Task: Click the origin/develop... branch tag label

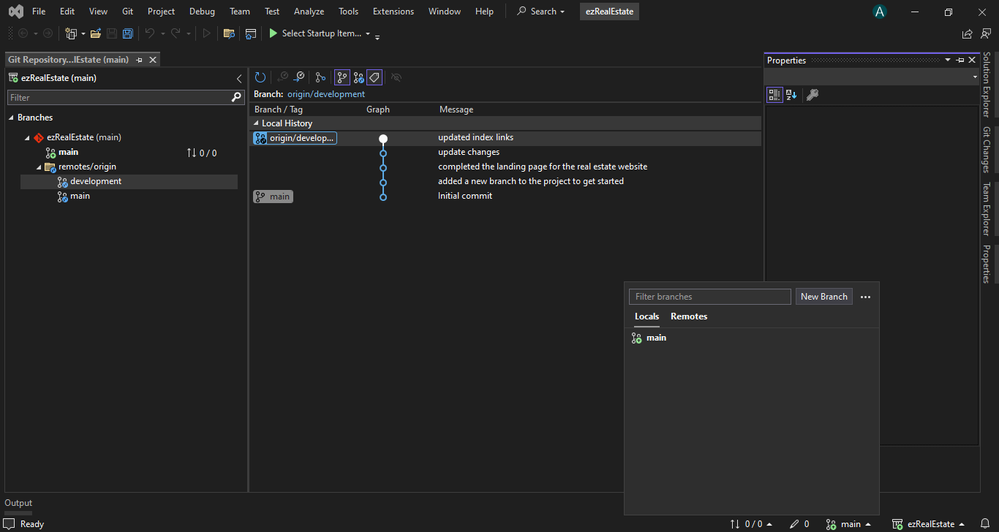Action: tap(295, 138)
